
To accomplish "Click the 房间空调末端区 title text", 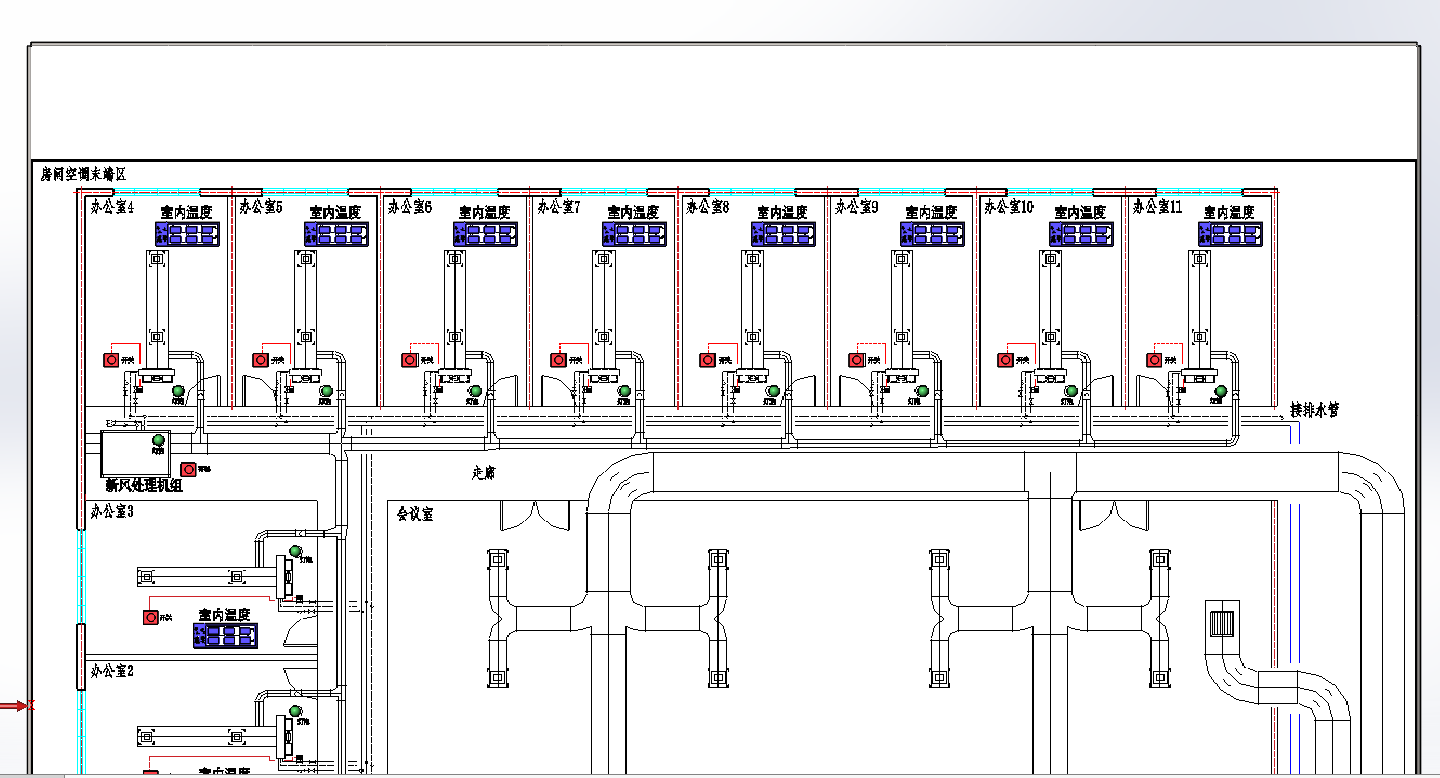I will [x=84, y=174].
